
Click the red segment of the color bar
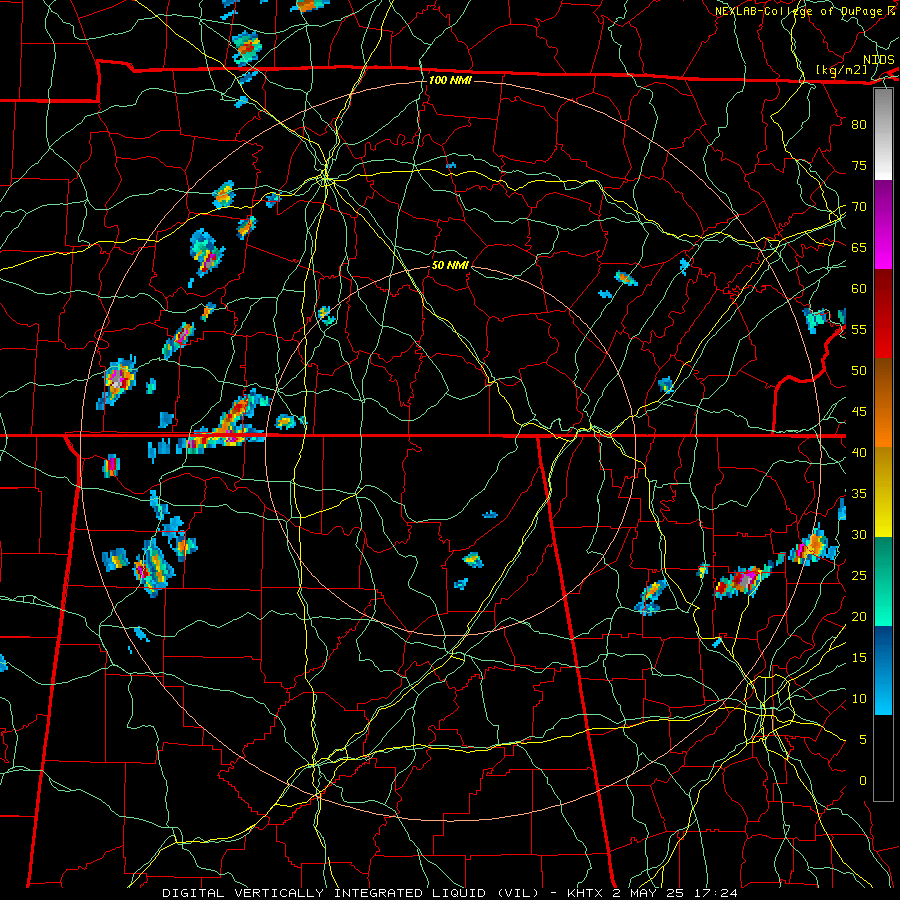[883, 314]
